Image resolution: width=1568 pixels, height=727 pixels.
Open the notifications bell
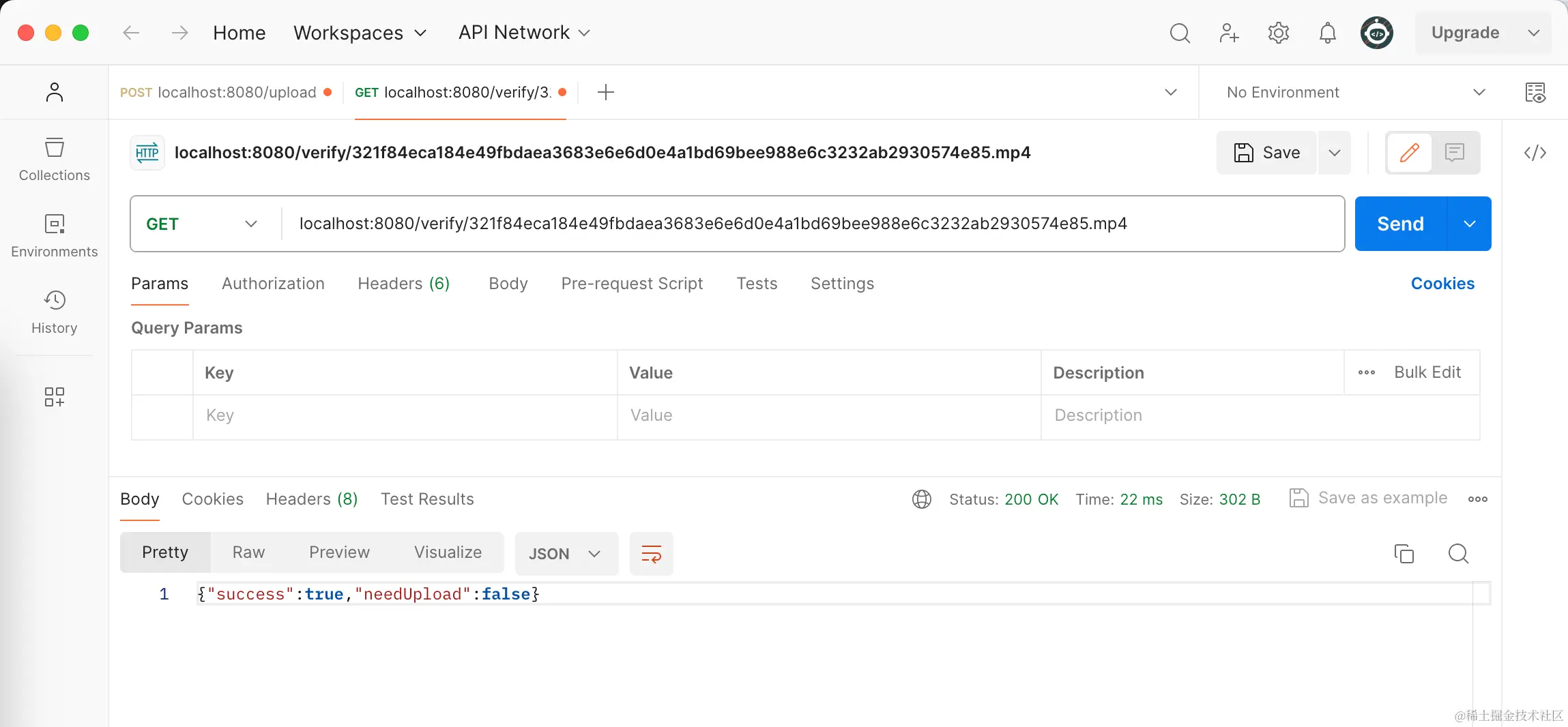point(1327,33)
